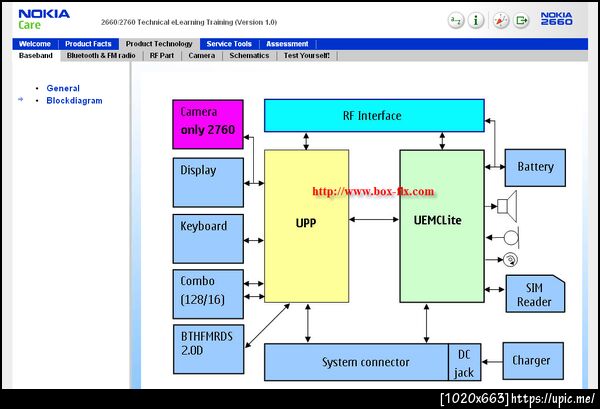600x409 pixels.
Task: Open the RF Part subtab
Action: pyautogui.click(x=161, y=55)
